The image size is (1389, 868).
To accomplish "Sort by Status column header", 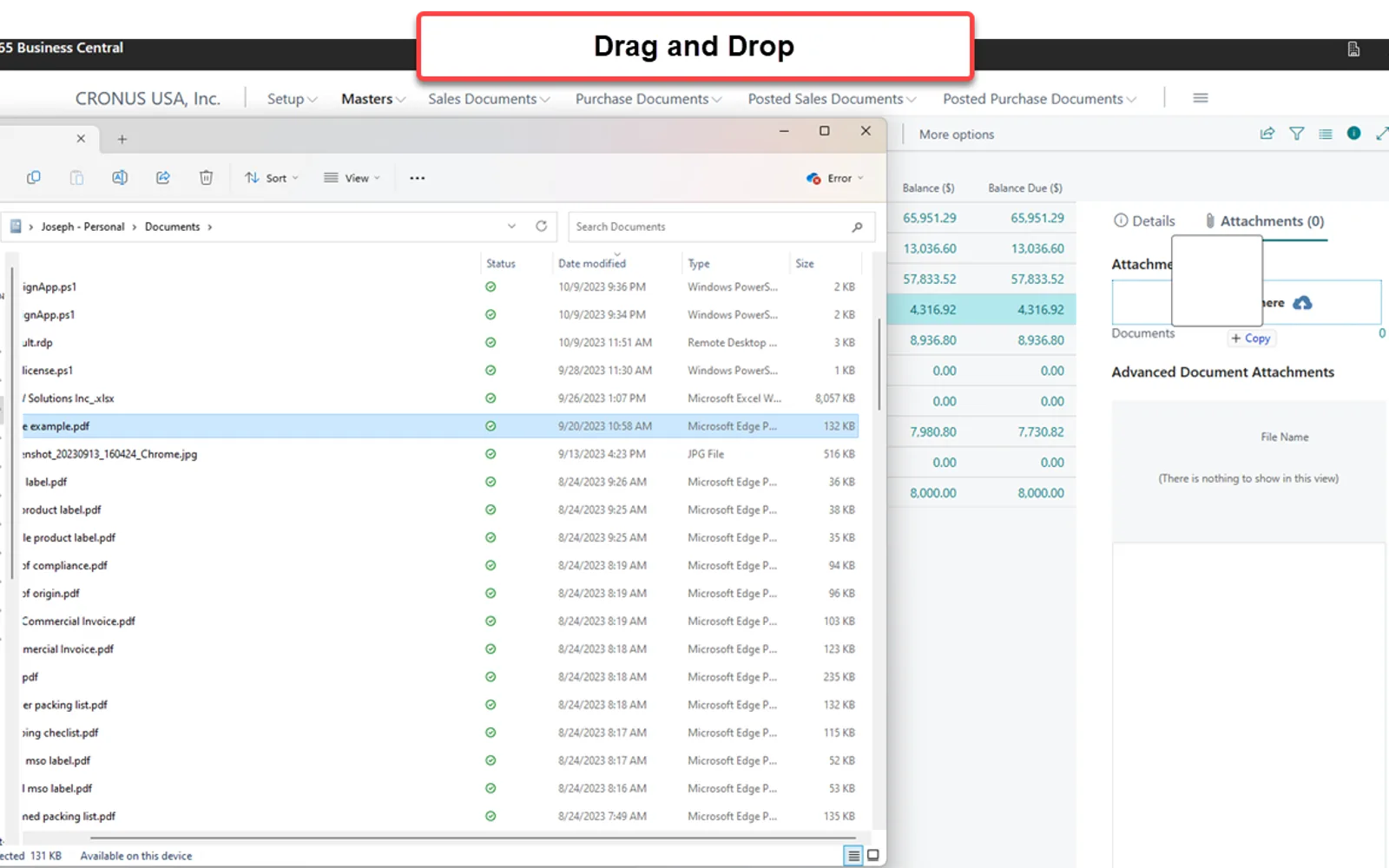I will (501, 264).
